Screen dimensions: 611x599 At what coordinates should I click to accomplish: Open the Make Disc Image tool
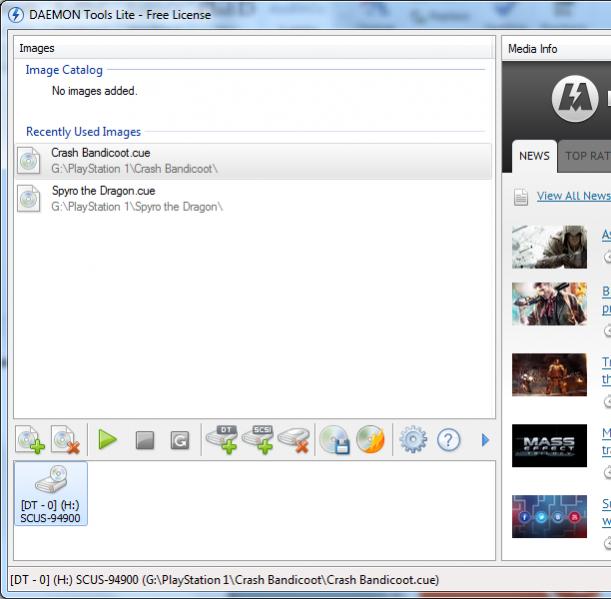(334, 440)
